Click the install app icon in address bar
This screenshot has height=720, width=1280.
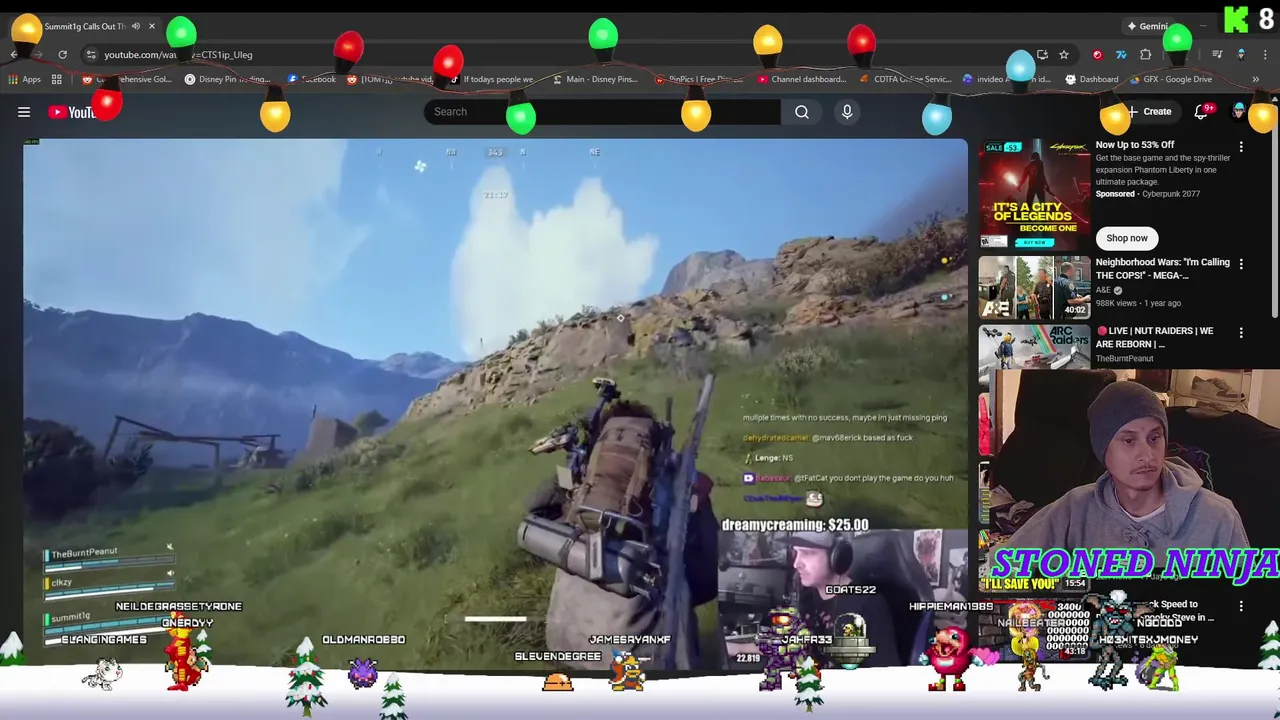(1042, 55)
